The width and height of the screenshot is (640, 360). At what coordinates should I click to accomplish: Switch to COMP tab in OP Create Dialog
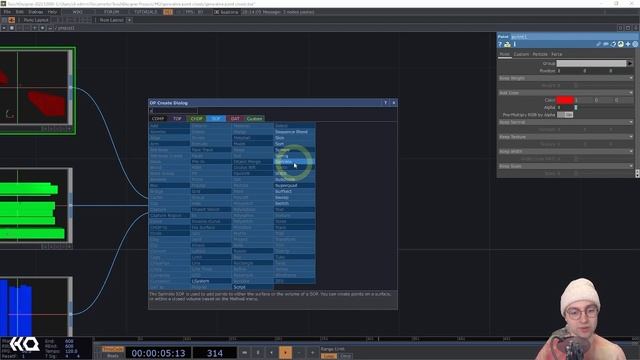click(158, 119)
